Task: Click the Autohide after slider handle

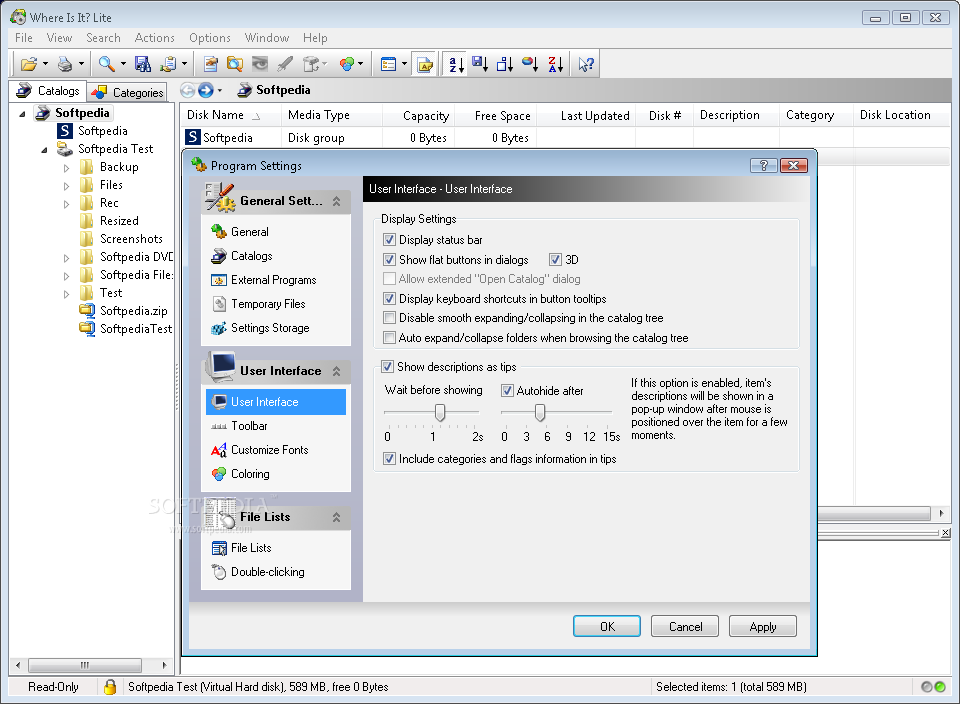Action: pyautogui.click(x=539, y=413)
